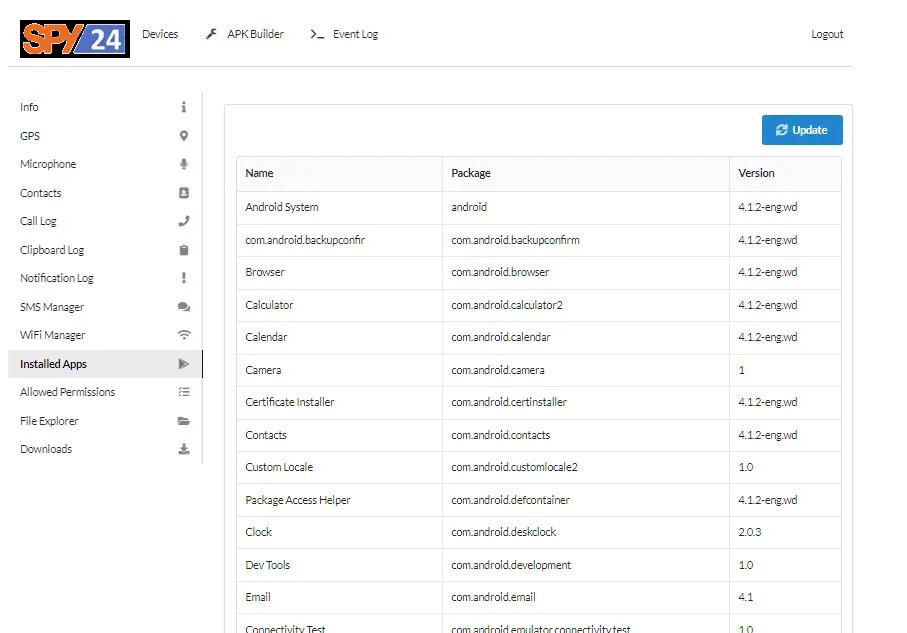Open the Devices page
The width and height of the screenshot is (907, 633).
pos(160,34)
